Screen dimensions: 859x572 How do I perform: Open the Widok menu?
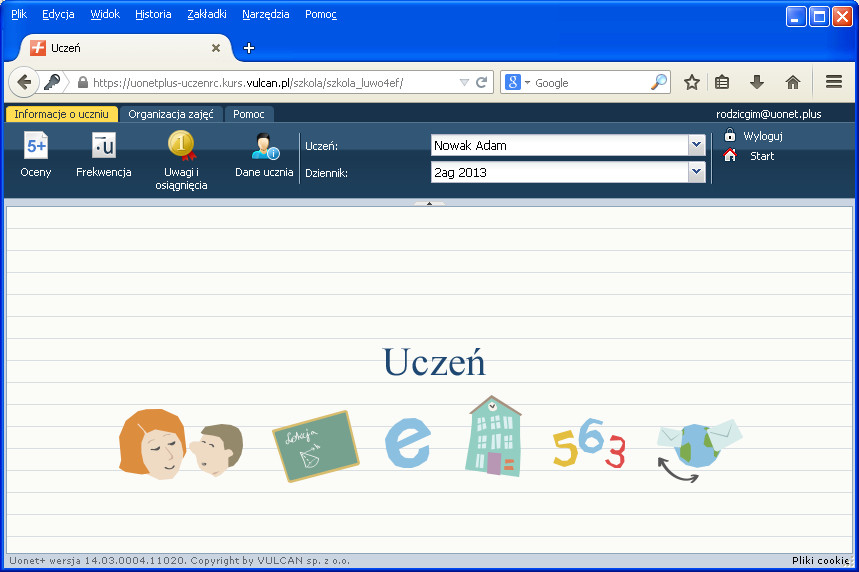tap(105, 14)
